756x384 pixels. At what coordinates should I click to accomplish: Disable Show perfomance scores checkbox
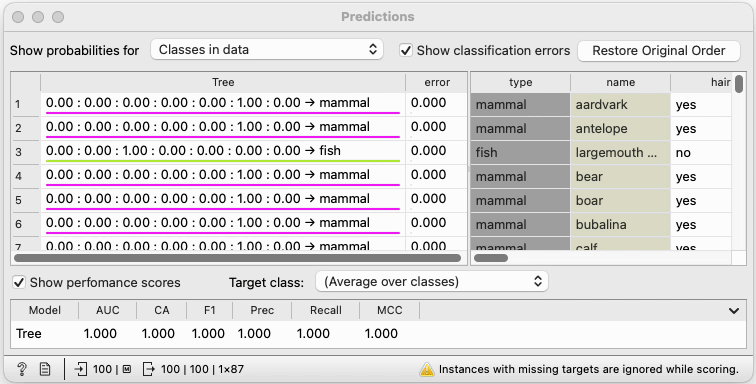[x=19, y=282]
